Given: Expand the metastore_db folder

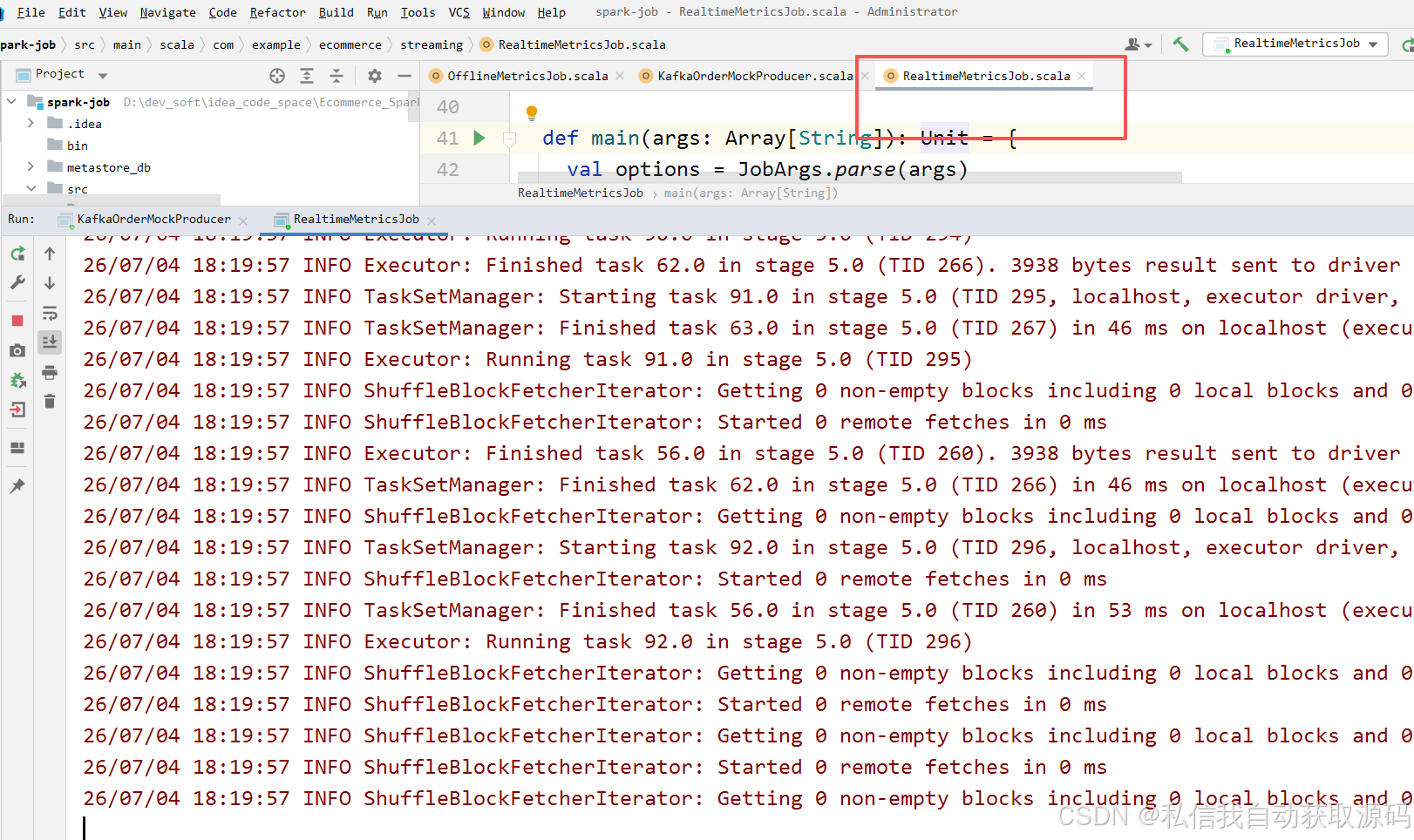Looking at the screenshot, I should point(31,167).
